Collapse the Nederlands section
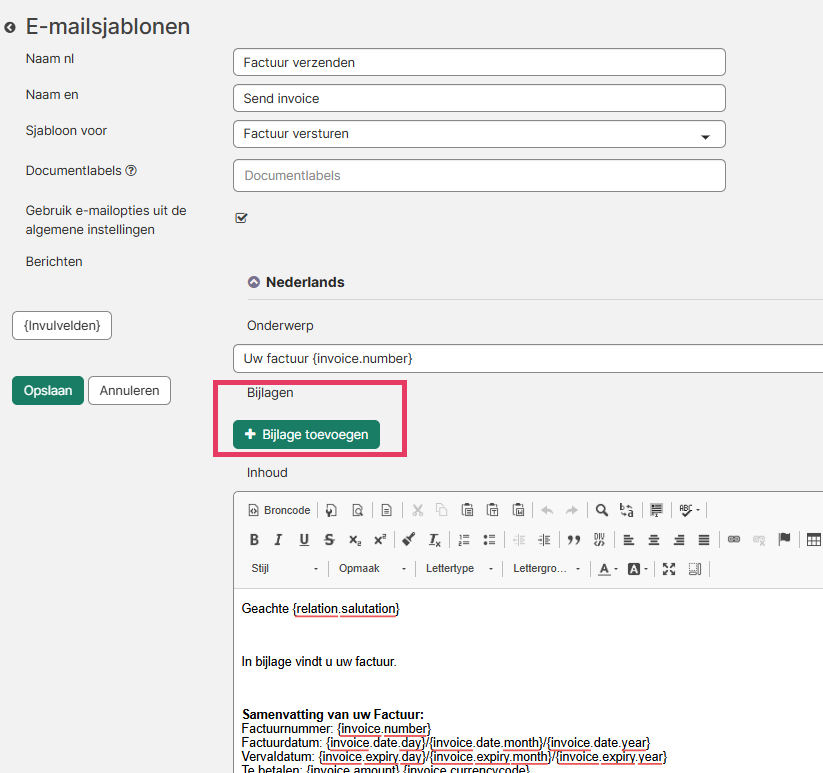The height and width of the screenshot is (773, 823). pyautogui.click(x=254, y=282)
